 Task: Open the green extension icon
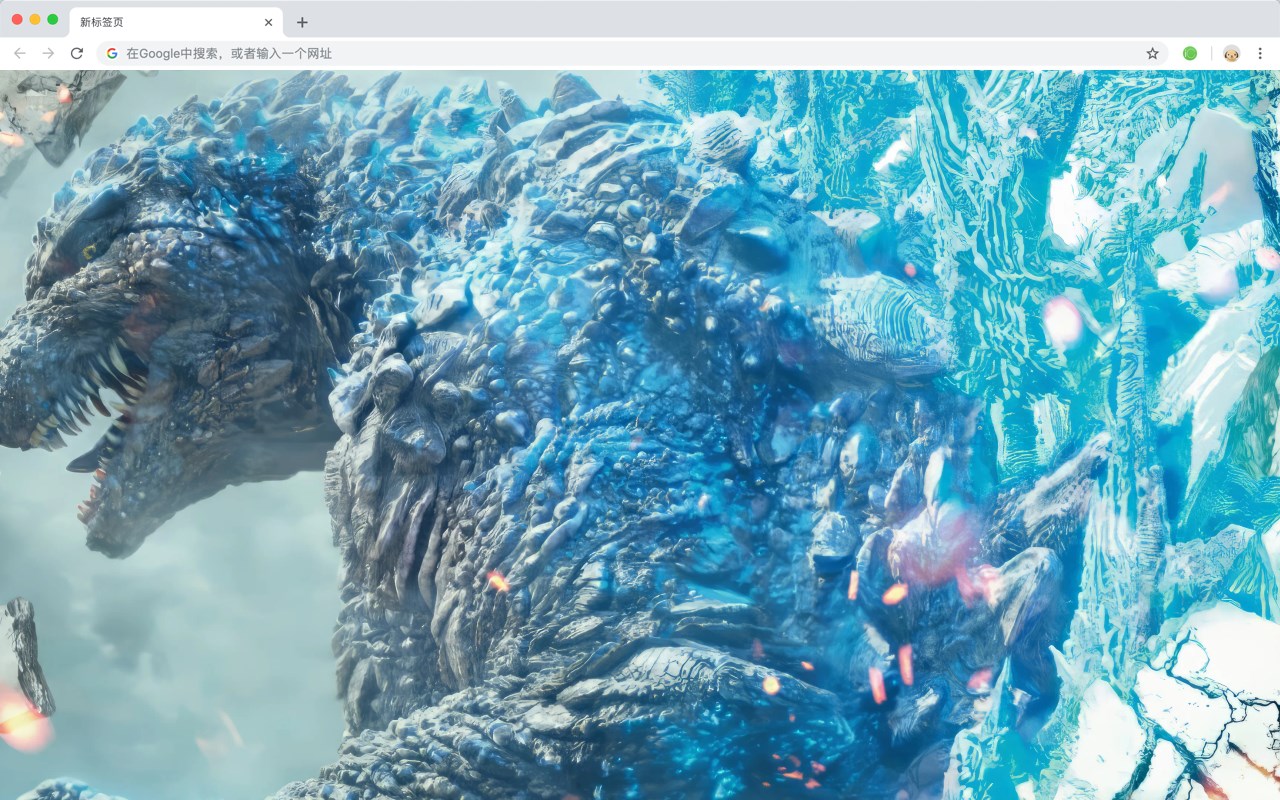1190,53
